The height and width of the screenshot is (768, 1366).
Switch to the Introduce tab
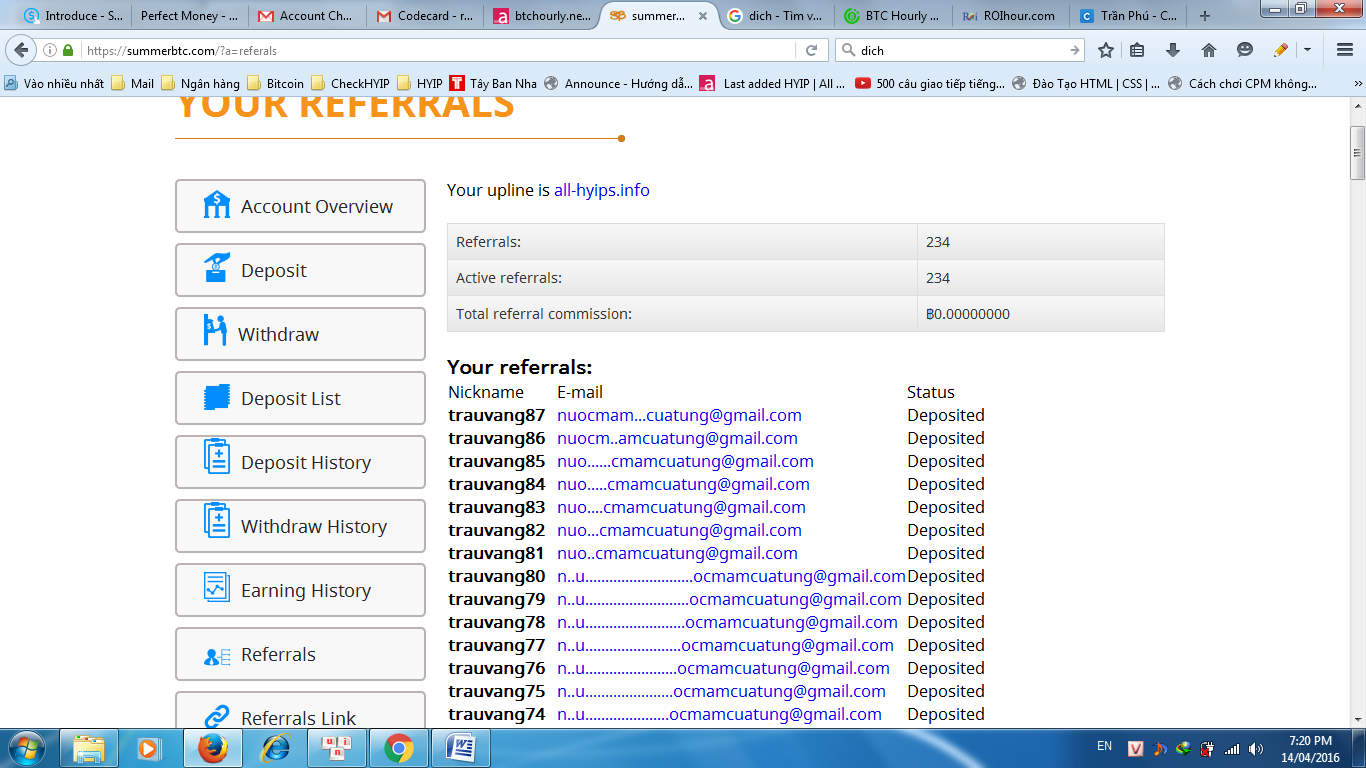[x=72, y=16]
